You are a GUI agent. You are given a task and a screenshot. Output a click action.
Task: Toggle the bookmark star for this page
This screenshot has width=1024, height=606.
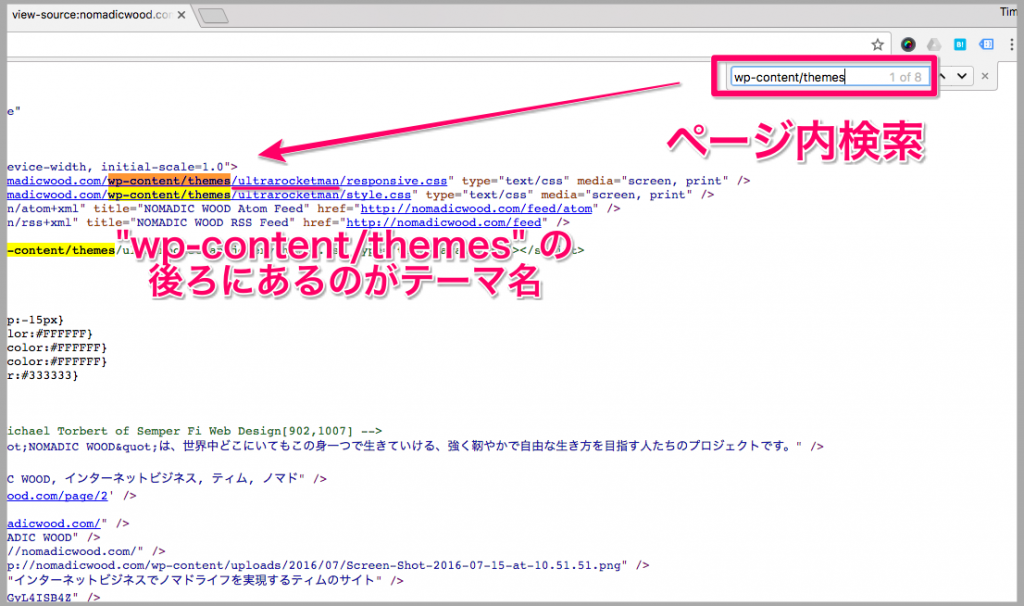(x=877, y=44)
